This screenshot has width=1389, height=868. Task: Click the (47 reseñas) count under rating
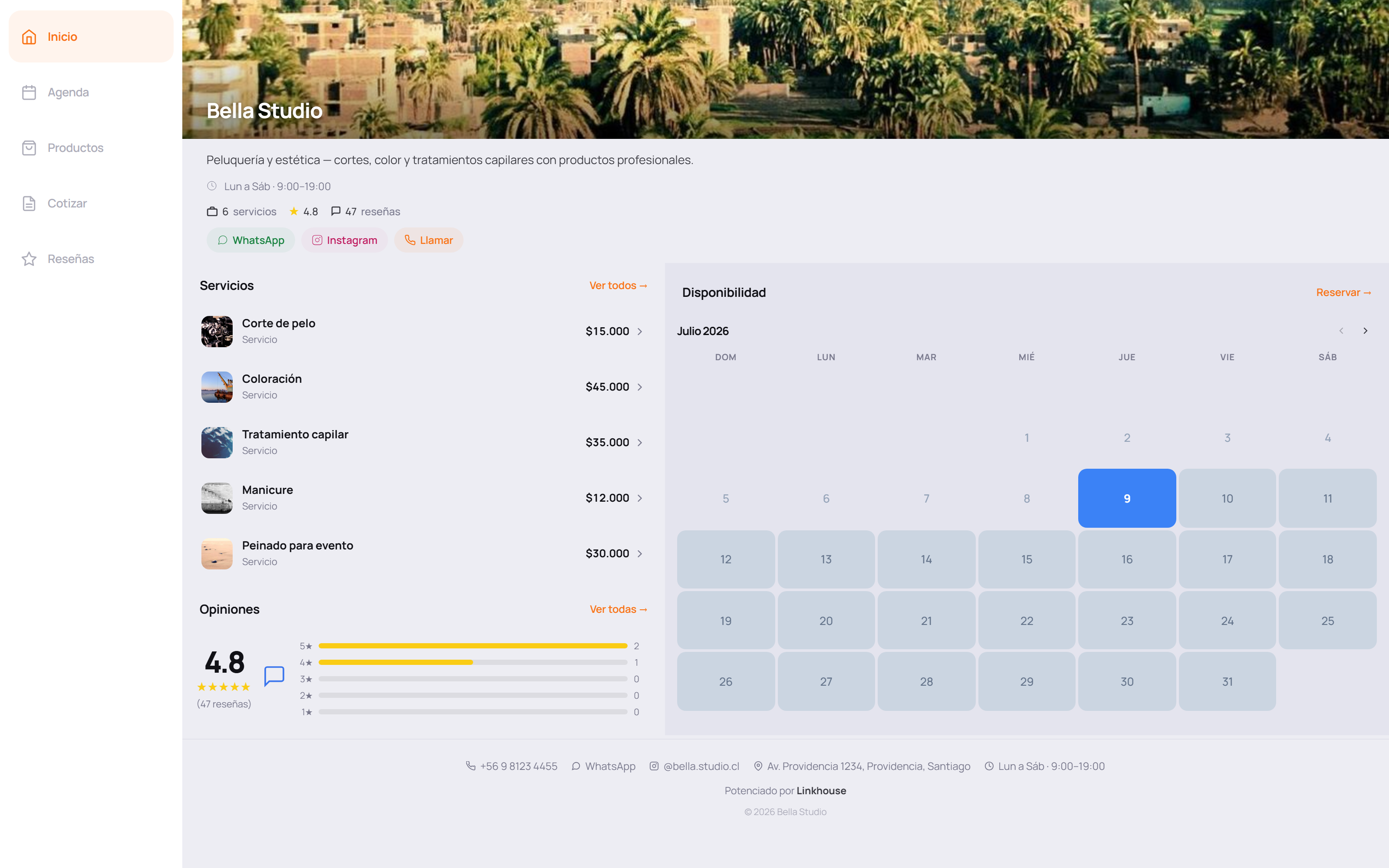click(224, 704)
